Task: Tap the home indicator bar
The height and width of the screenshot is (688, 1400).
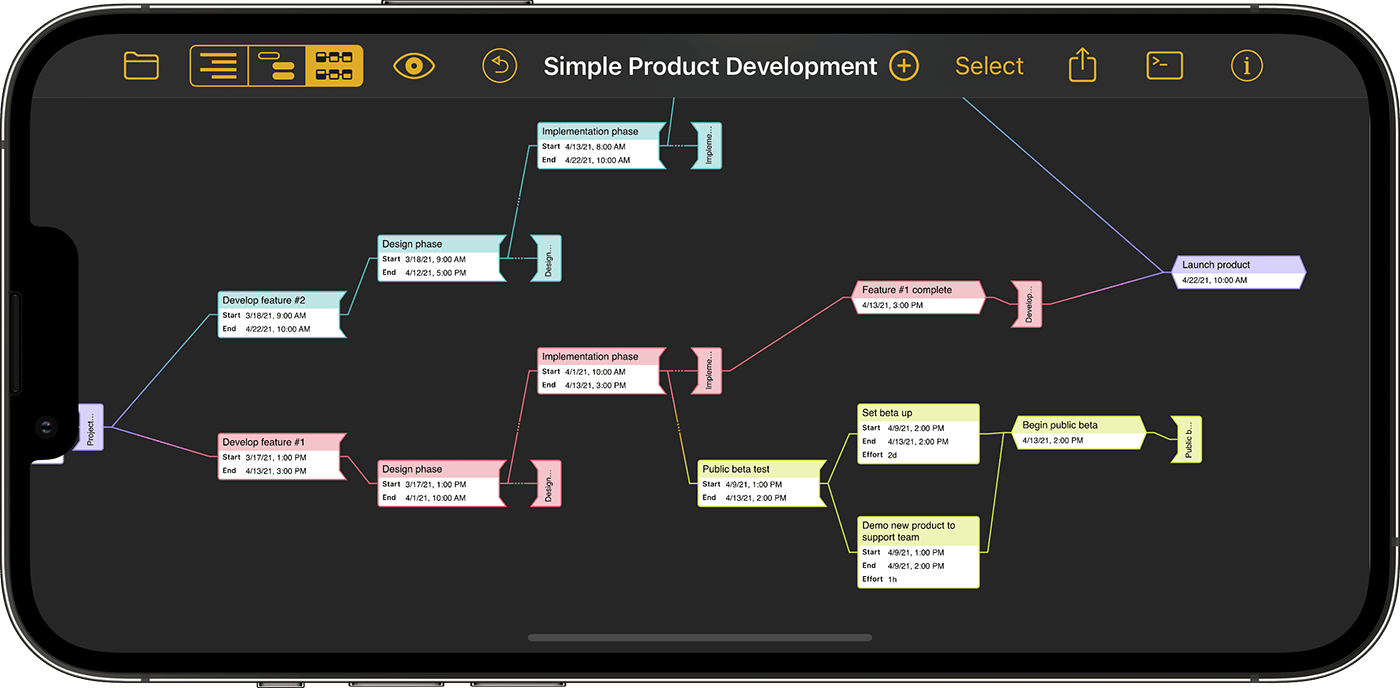Action: [700, 637]
